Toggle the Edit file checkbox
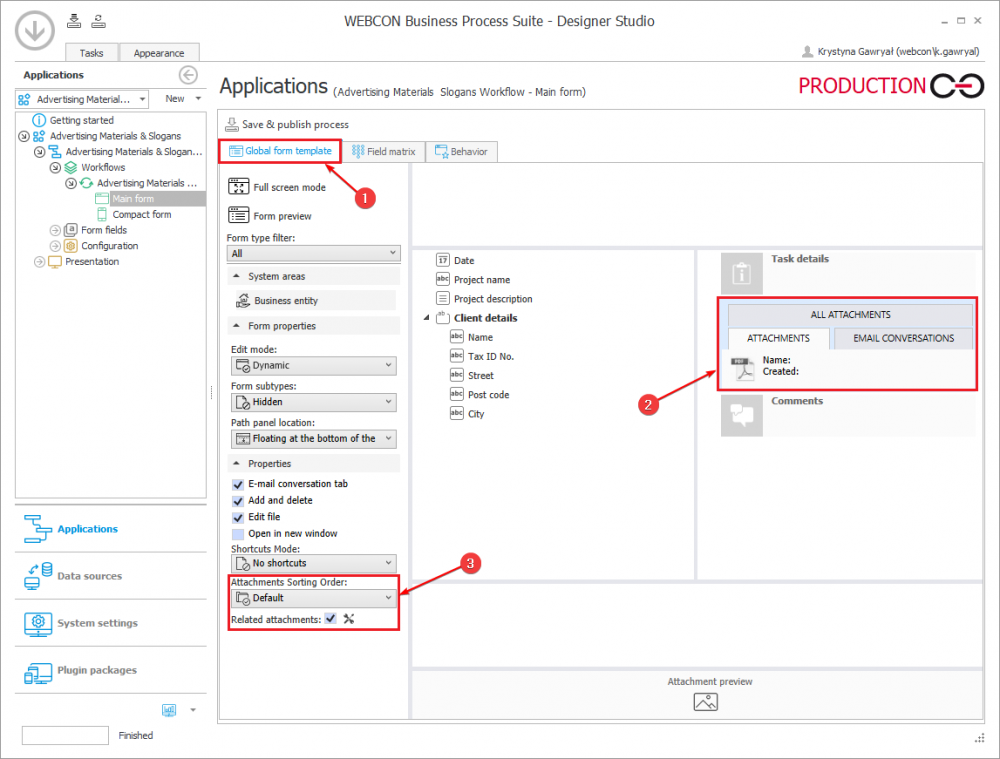 pyautogui.click(x=238, y=517)
